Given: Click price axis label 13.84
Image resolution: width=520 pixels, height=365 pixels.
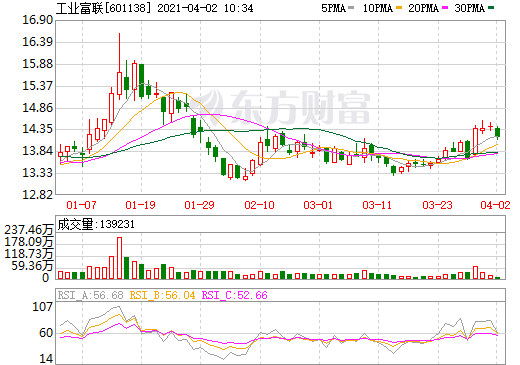Looking at the screenshot, I should tap(38, 151).
